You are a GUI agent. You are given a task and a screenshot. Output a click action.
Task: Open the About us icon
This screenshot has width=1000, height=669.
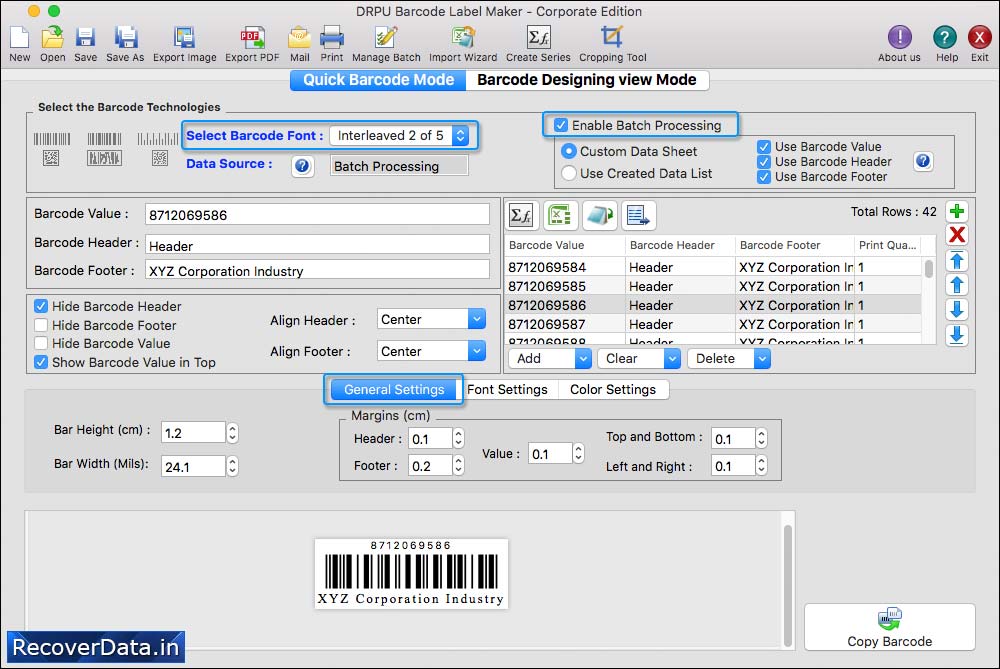tap(899, 38)
